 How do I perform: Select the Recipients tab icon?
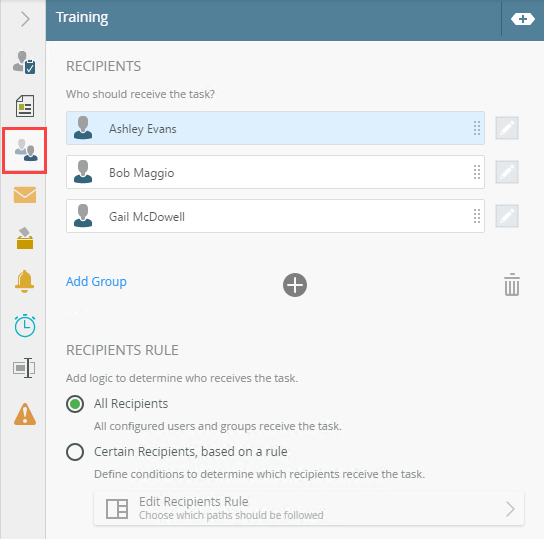(x=25, y=150)
